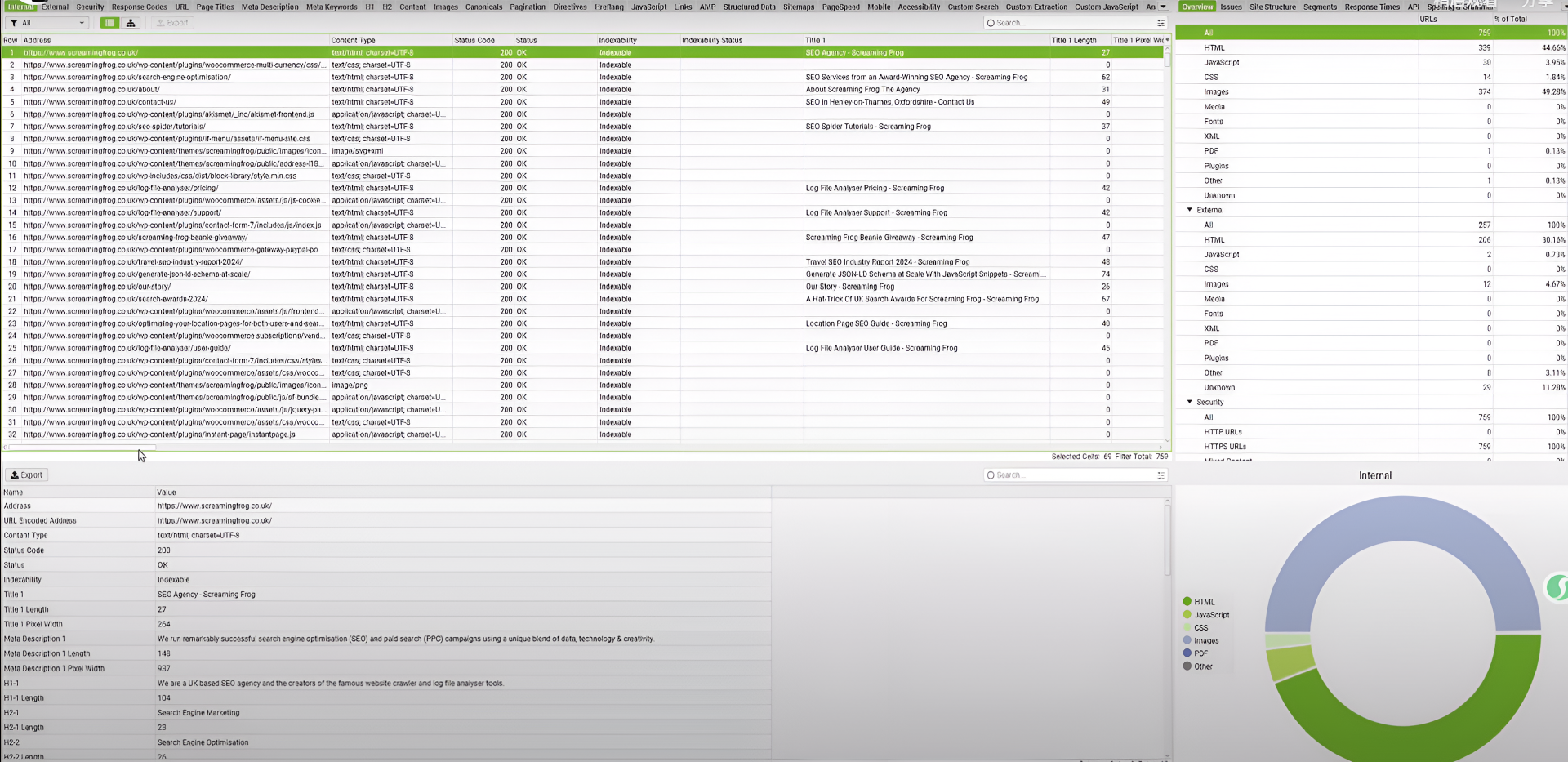Select the External tab

[56, 7]
